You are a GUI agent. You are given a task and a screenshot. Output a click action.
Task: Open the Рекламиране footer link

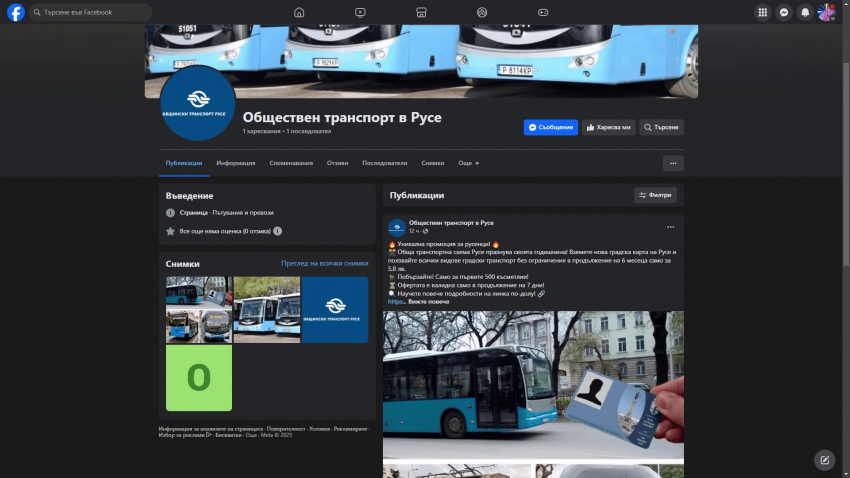[350, 429]
